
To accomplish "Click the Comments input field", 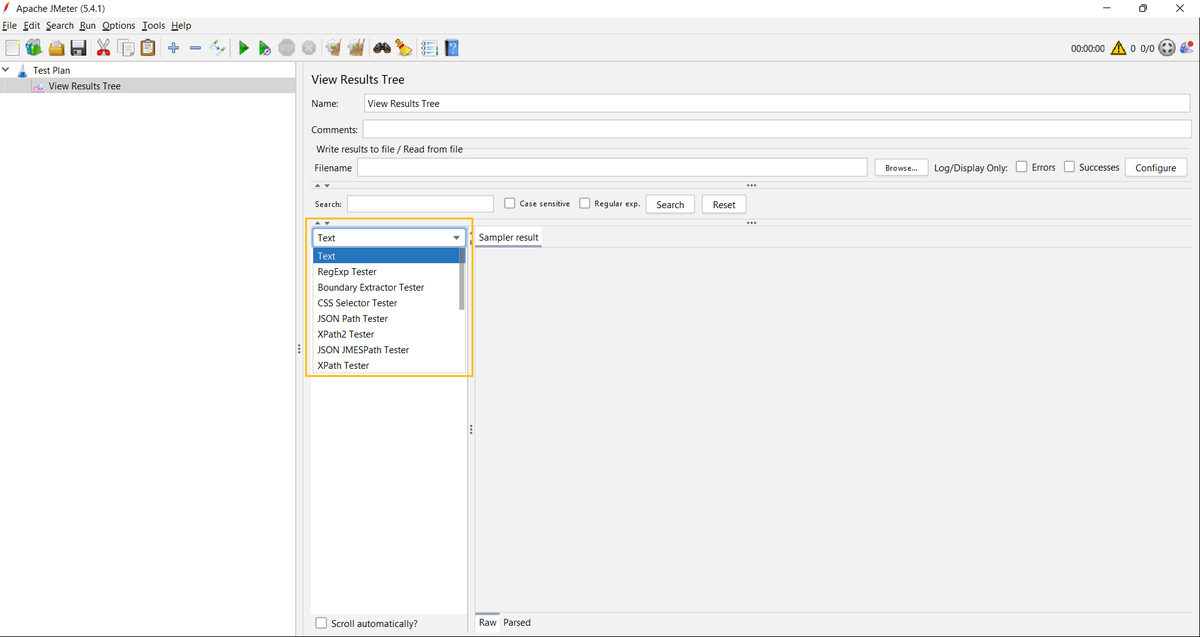I will coord(777,129).
